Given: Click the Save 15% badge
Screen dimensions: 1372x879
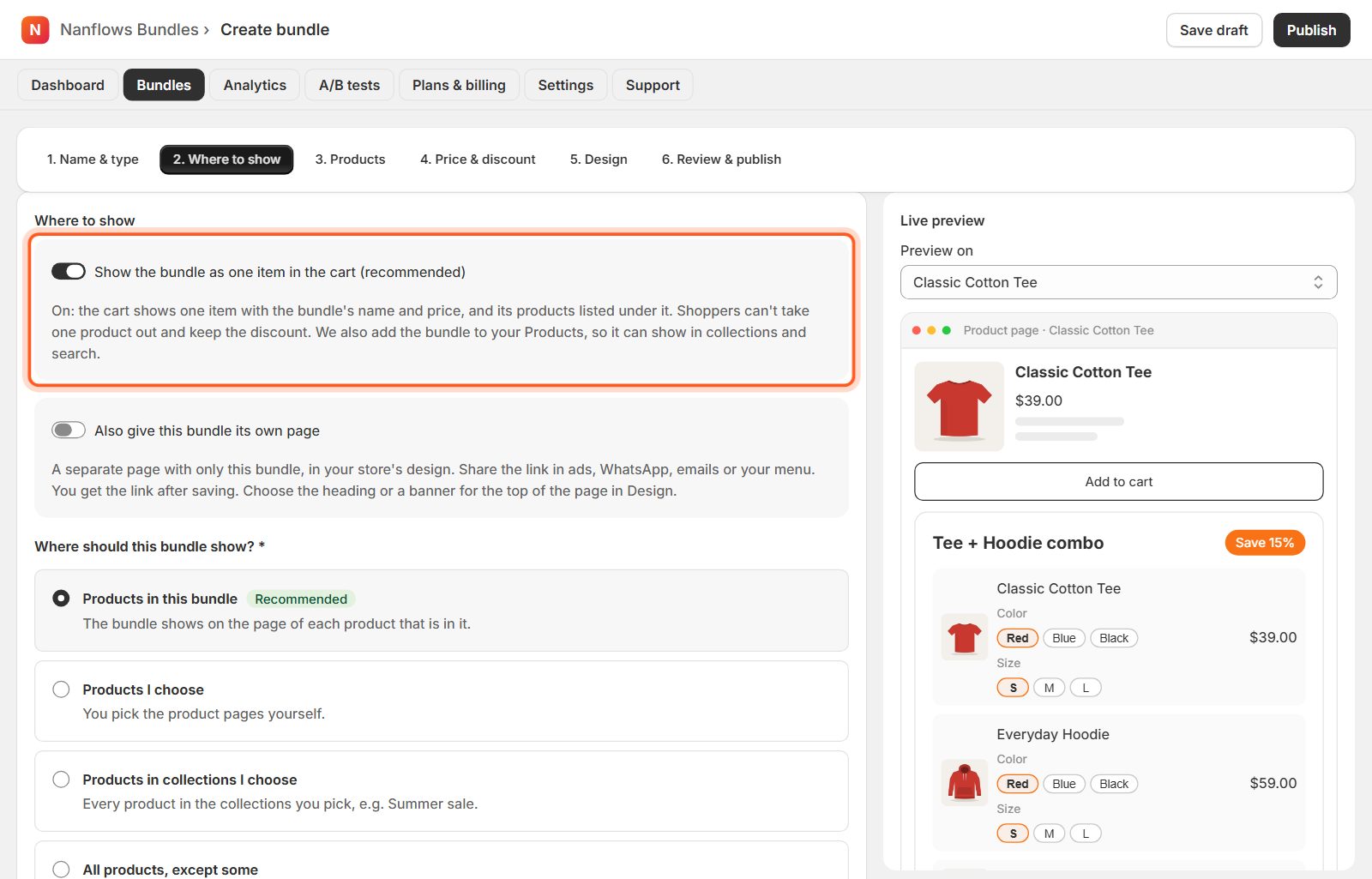Looking at the screenshot, I should click(x=1265, y=543).
